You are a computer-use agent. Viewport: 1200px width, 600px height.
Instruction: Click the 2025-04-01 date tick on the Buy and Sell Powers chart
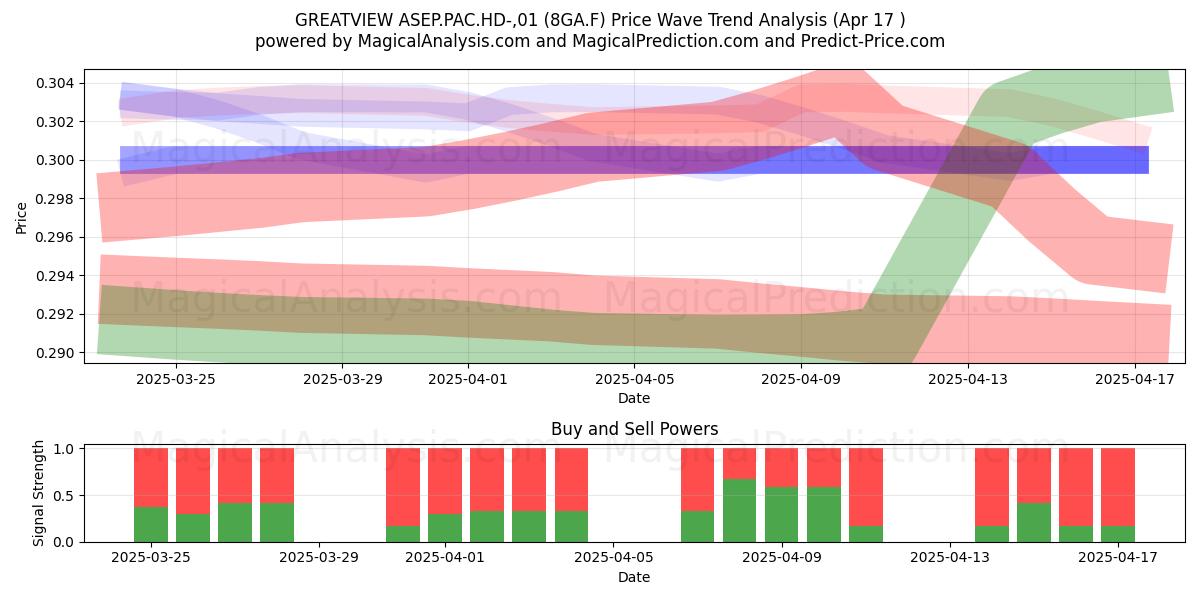point(445,558)
